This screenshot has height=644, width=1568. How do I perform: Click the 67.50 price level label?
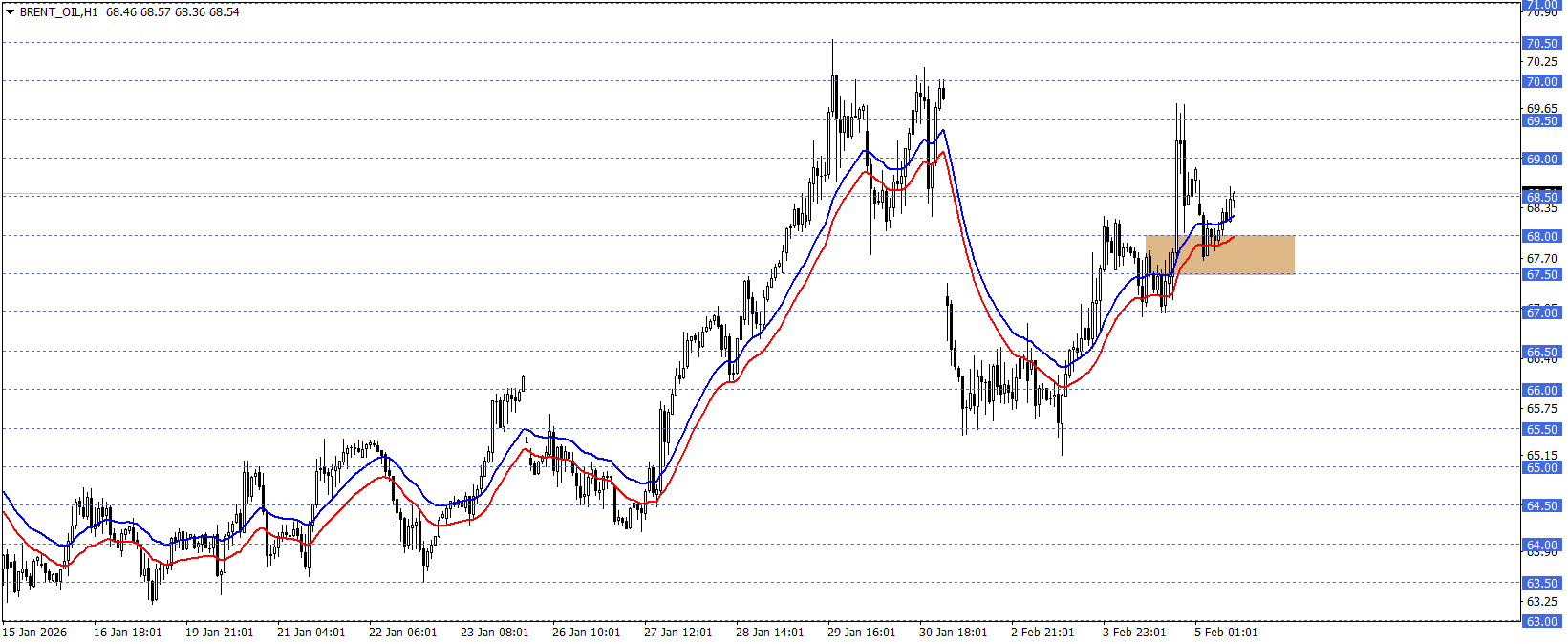click(x=1541, y=274)
